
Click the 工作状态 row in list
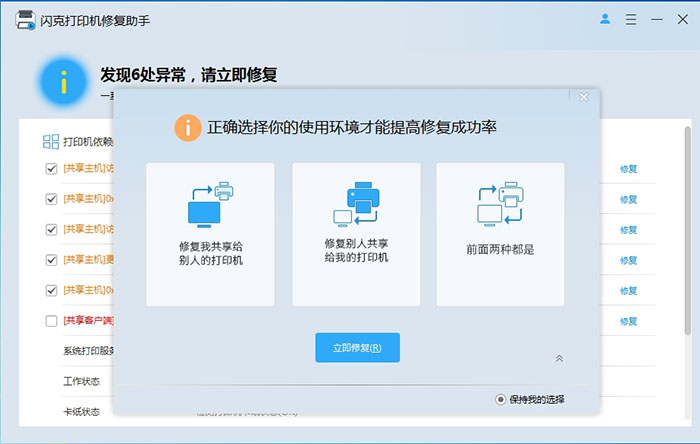tap(82, 381)
